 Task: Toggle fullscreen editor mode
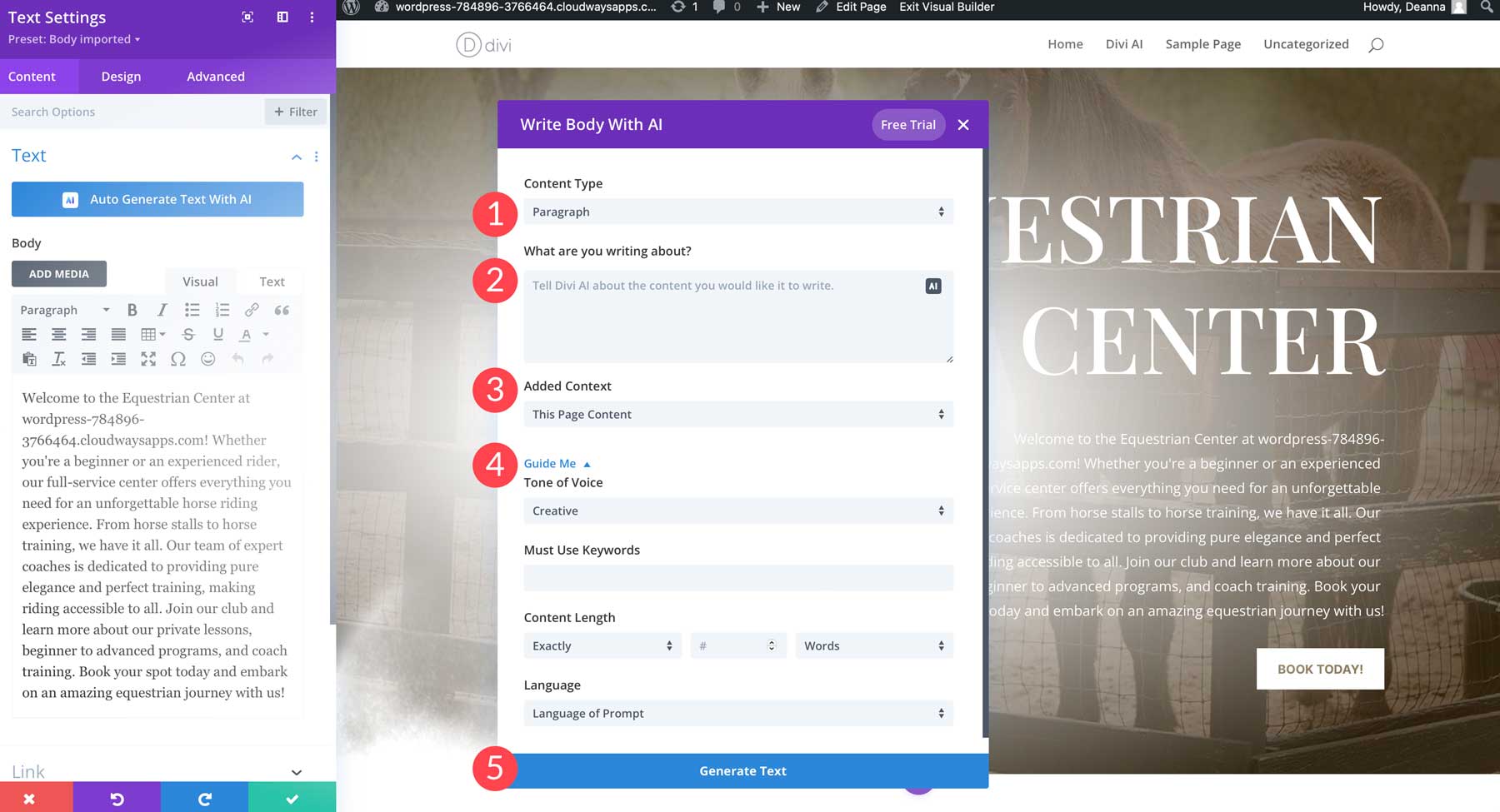click(x=148, y=359)
